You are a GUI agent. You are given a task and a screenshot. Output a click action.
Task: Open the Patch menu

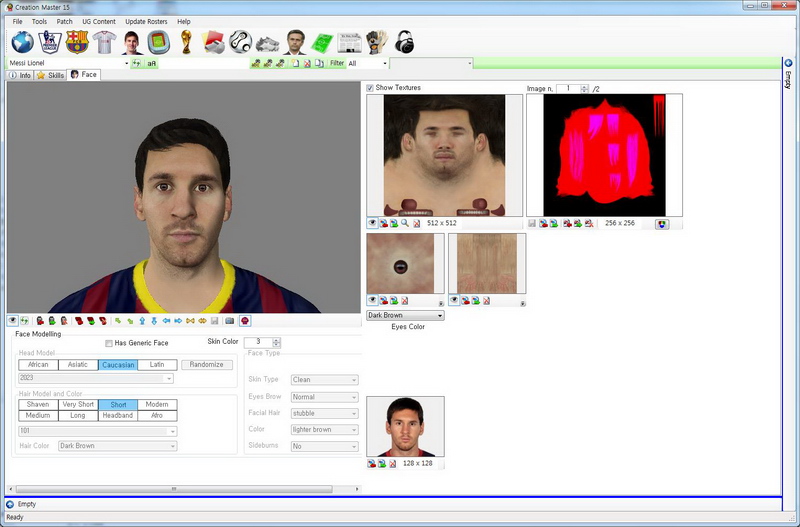click(x=64, y=21)
